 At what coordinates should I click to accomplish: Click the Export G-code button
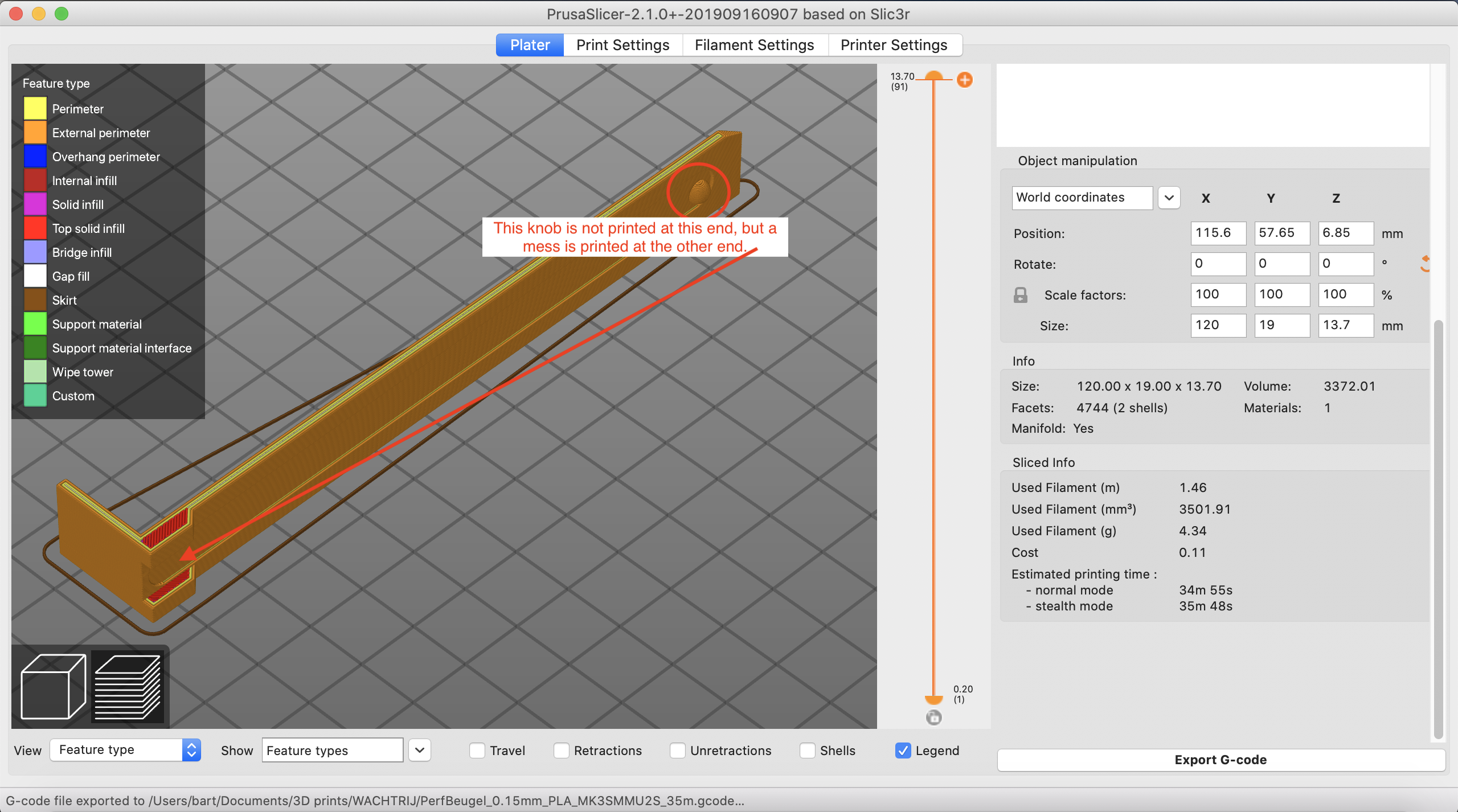click(1221, 760)
